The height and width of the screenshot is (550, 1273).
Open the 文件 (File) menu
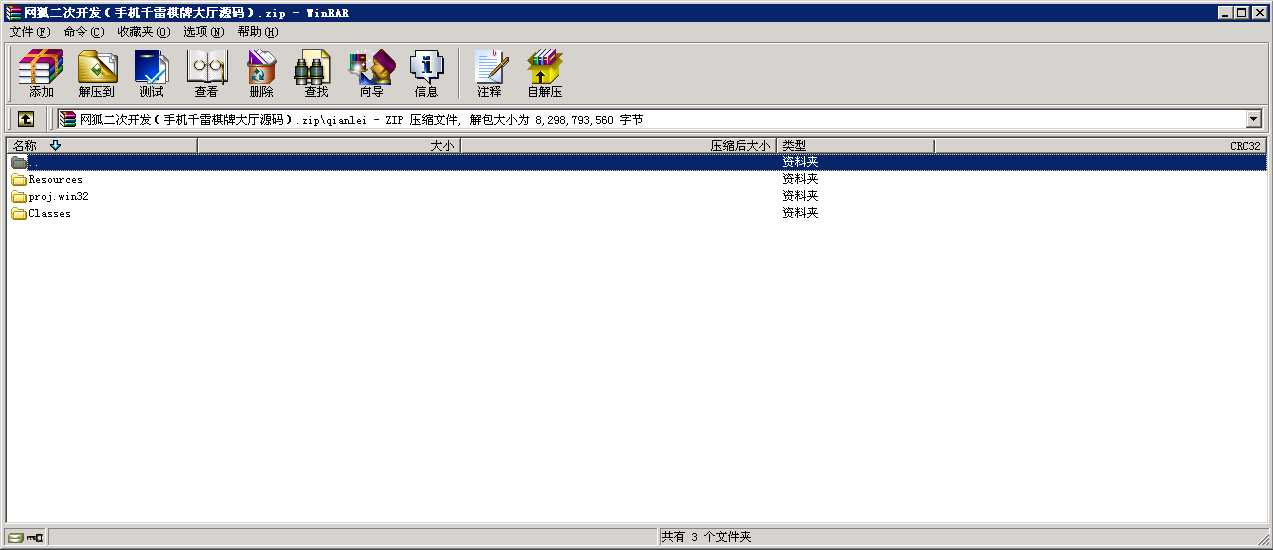[x=29, y=32]
